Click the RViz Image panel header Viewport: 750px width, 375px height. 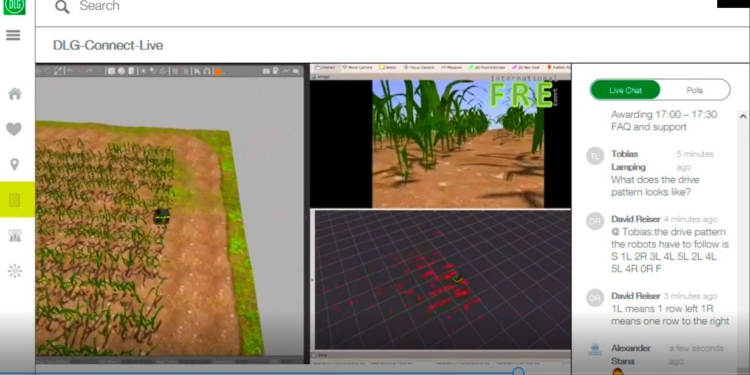click(440, 76)
